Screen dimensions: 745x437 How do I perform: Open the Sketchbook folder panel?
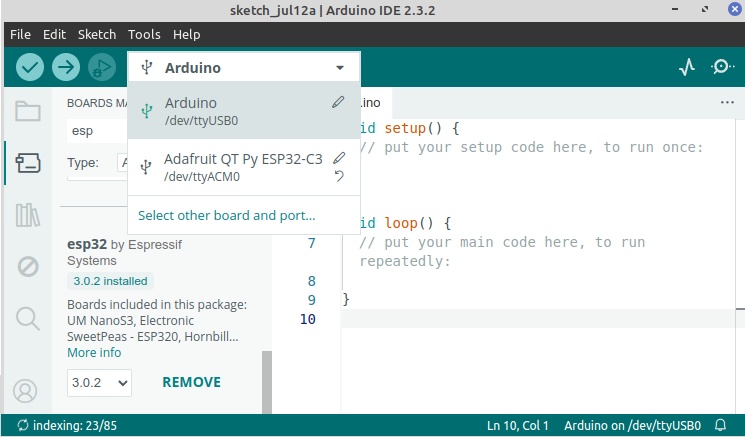[x=28, y=110]
